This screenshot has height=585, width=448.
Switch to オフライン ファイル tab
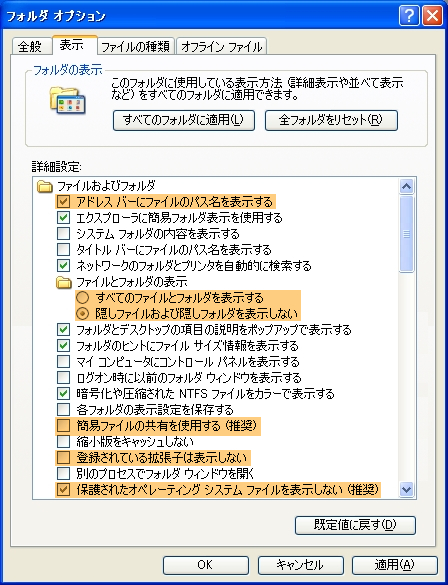(x=222, y=46)
